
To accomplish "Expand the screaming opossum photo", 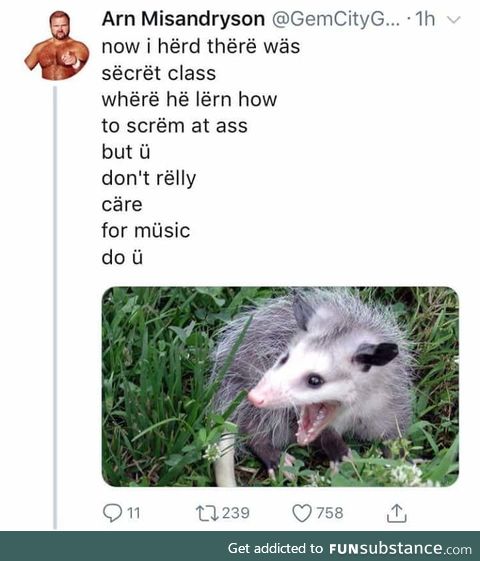I will pyautogui.click(x=280, y=386).
